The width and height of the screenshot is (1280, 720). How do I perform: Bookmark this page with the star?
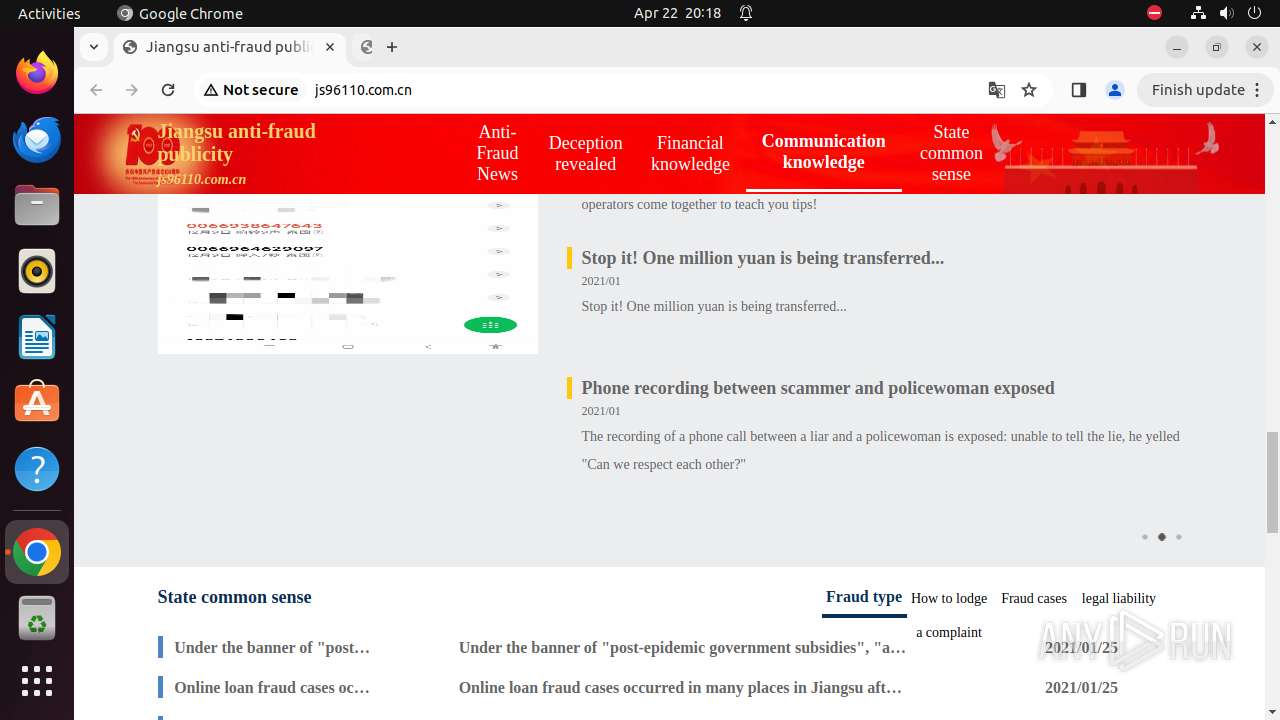1029,90
